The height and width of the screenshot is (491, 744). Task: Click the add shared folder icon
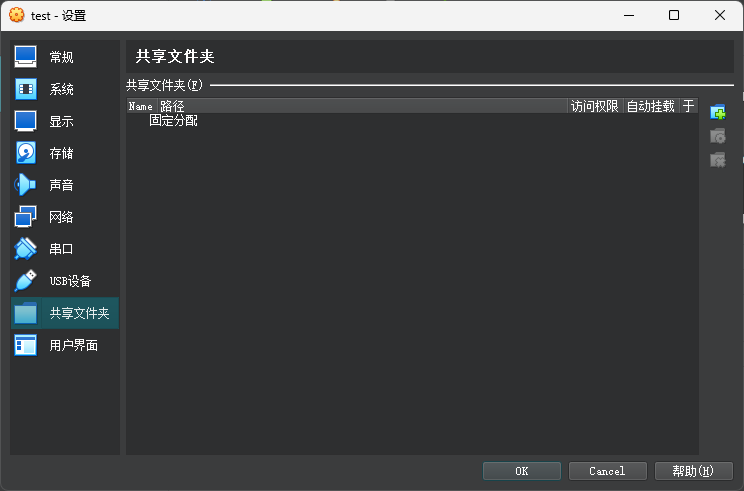(x=717, y=113)
